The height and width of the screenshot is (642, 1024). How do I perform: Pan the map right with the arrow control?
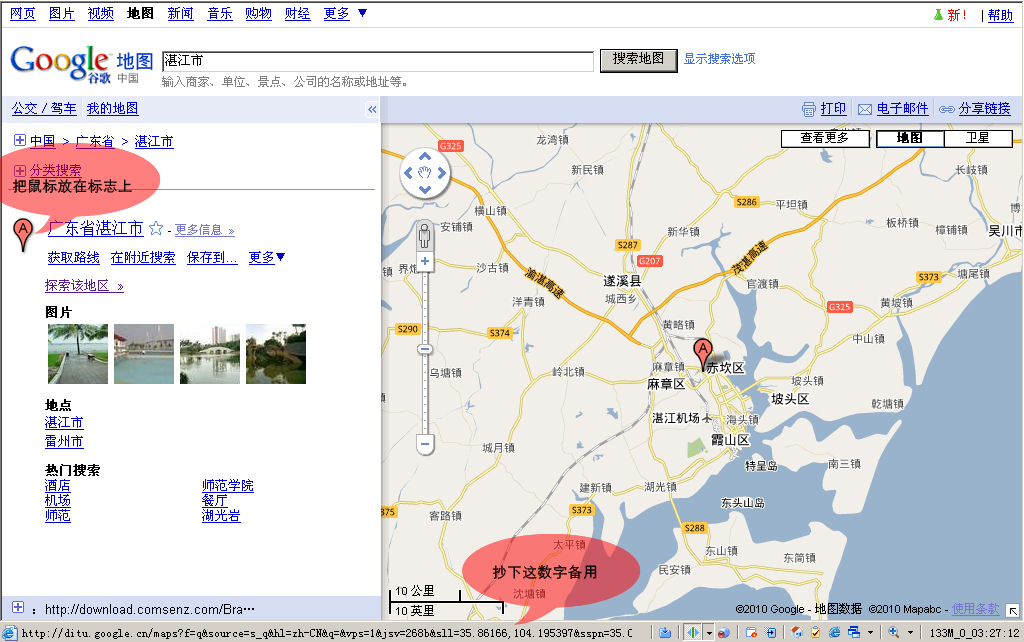[x=442, y=173]
